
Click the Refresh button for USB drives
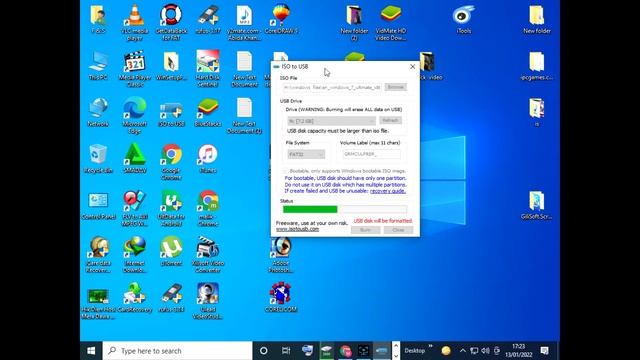[390, 120]
